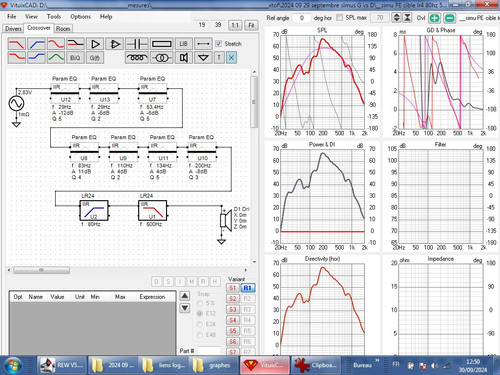The image size is (500, 375).
Task: Click the 1:1 zoom button
Action: coord(235,25)
